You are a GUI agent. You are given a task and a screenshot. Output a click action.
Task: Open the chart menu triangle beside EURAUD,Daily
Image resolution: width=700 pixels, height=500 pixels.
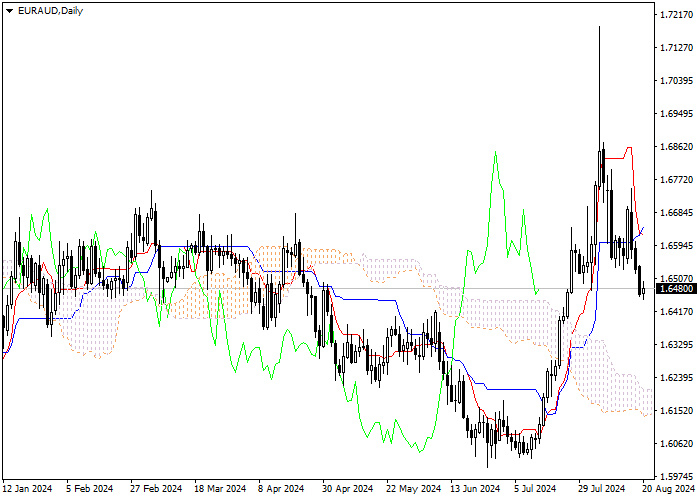coord(9,11)
